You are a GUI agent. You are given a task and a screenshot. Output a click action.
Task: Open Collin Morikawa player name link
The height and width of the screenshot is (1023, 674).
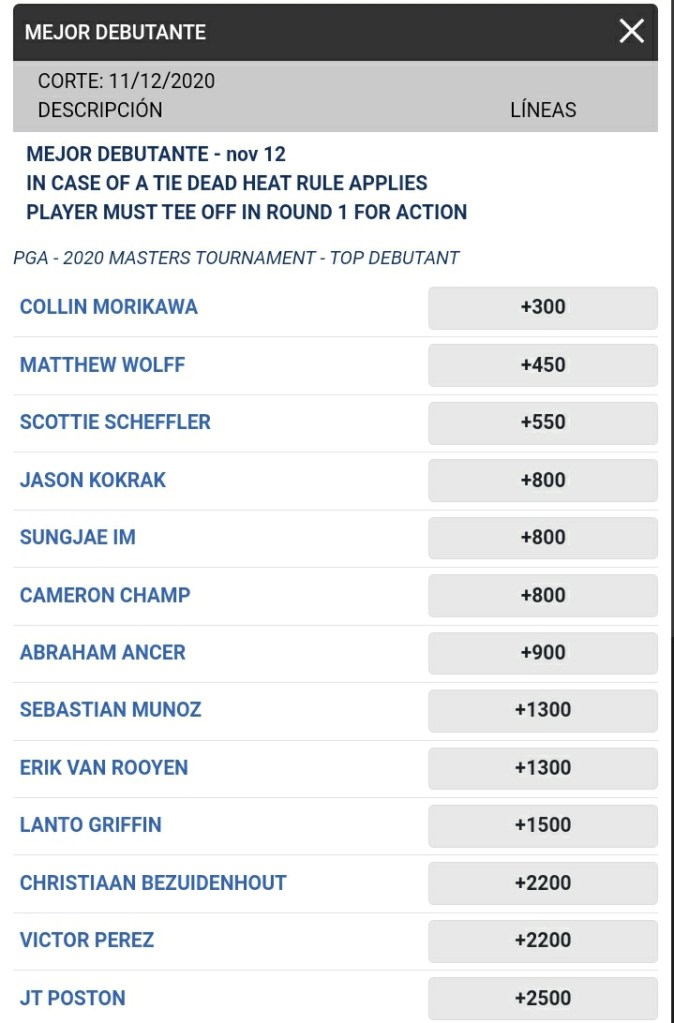[x=109, y=307]
